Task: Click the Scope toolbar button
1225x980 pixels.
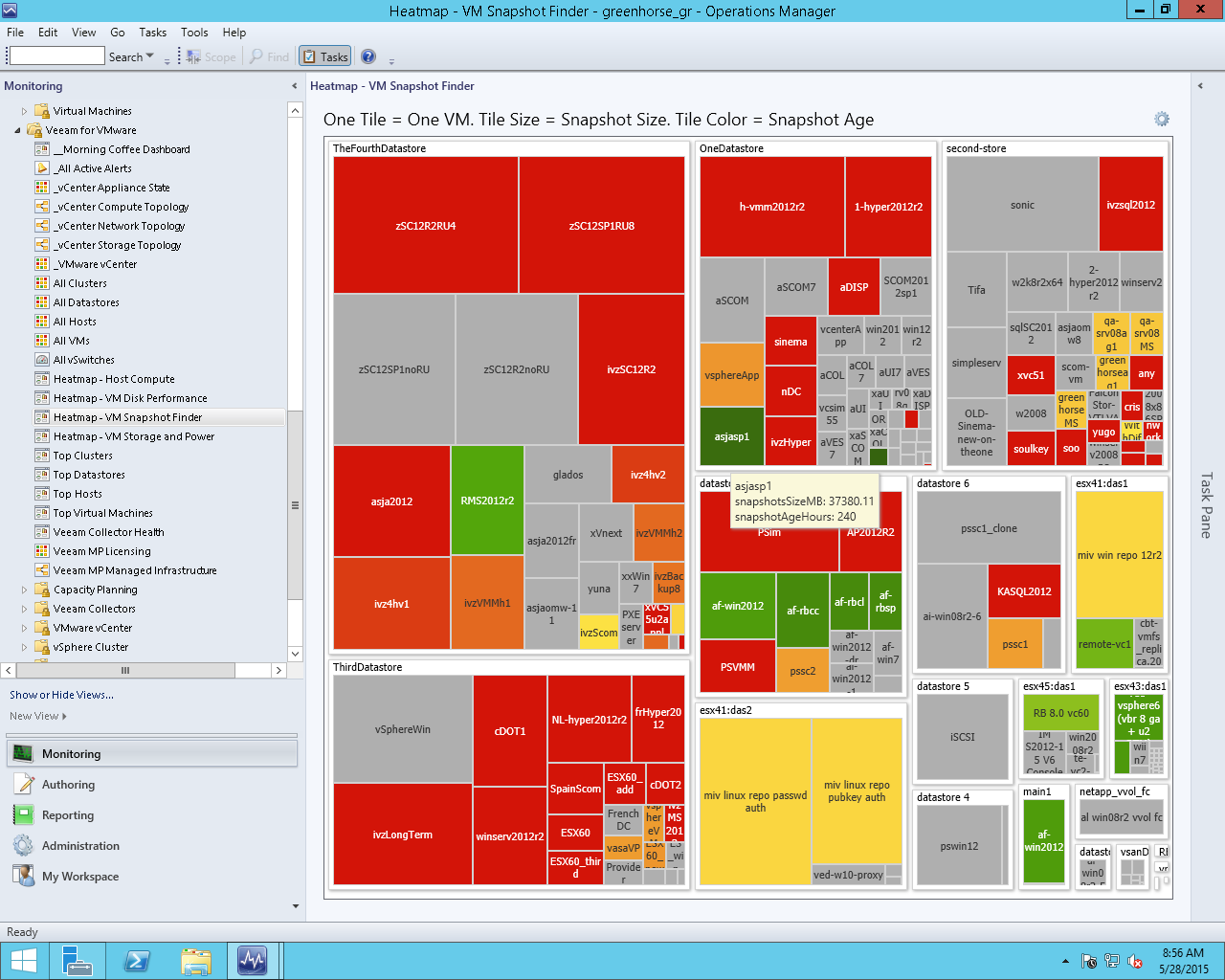Action: pos(212,56)
